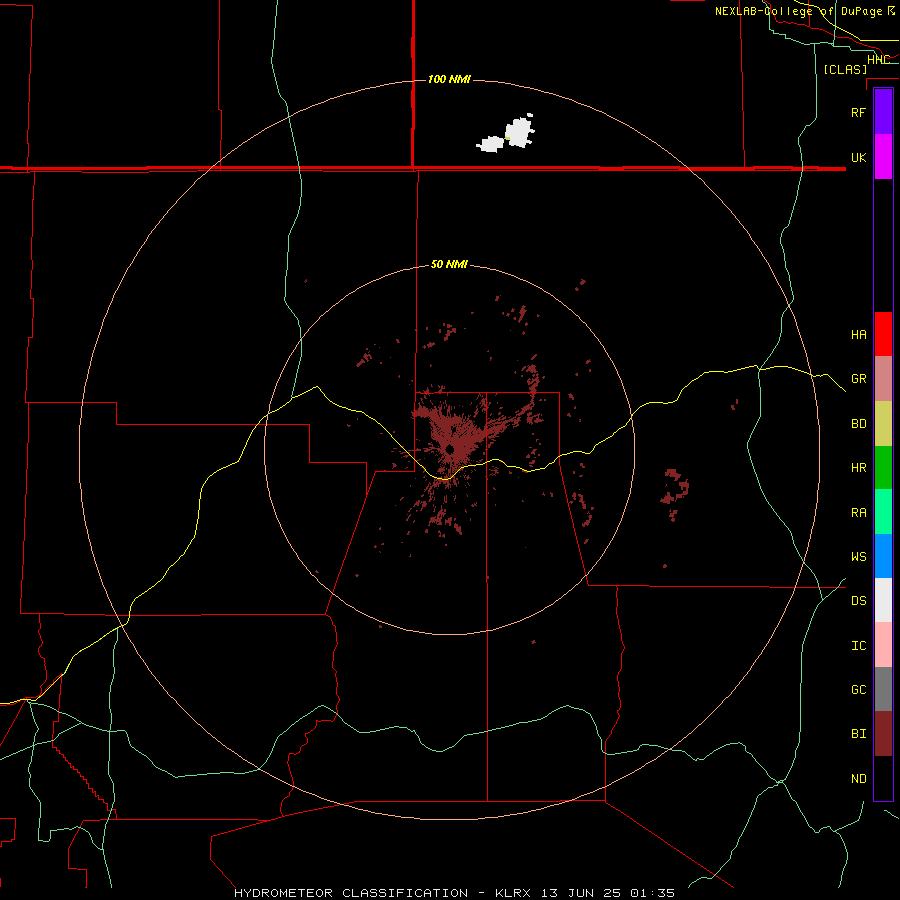Viewport: 900px width, 900px height.
Task: Click the BI brown legend swatch
Action: coord(883,734)
